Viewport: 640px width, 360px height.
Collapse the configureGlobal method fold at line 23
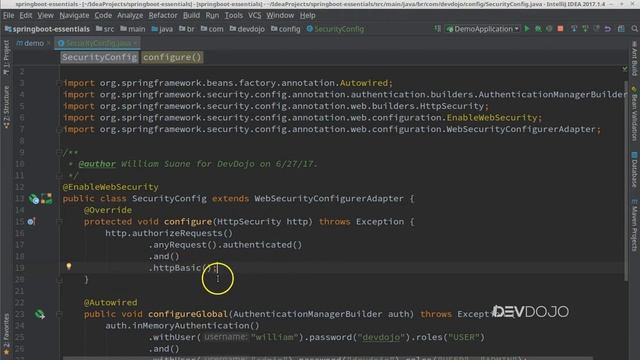point(59,314)
